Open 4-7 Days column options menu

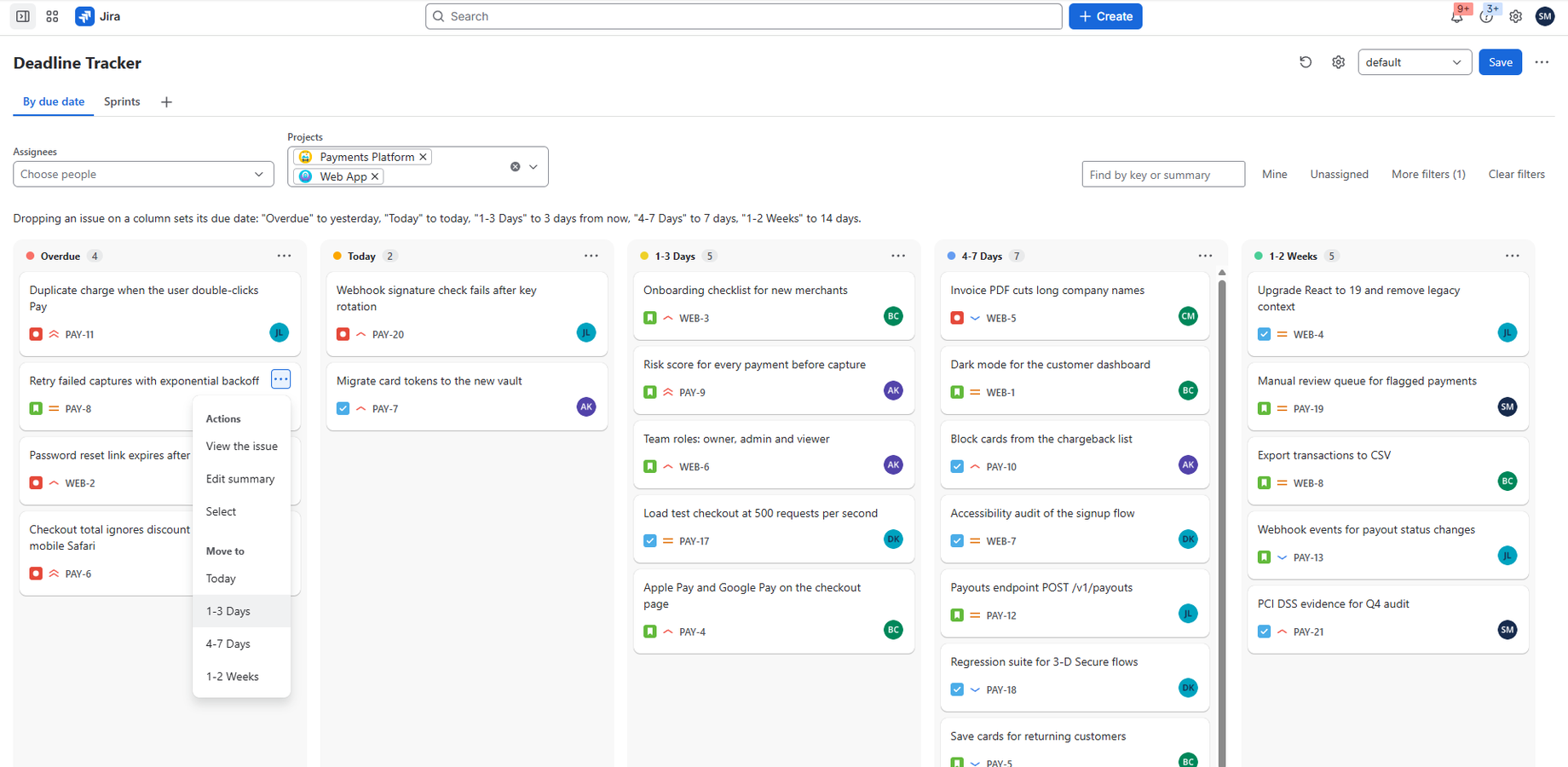pos(1205,256)
